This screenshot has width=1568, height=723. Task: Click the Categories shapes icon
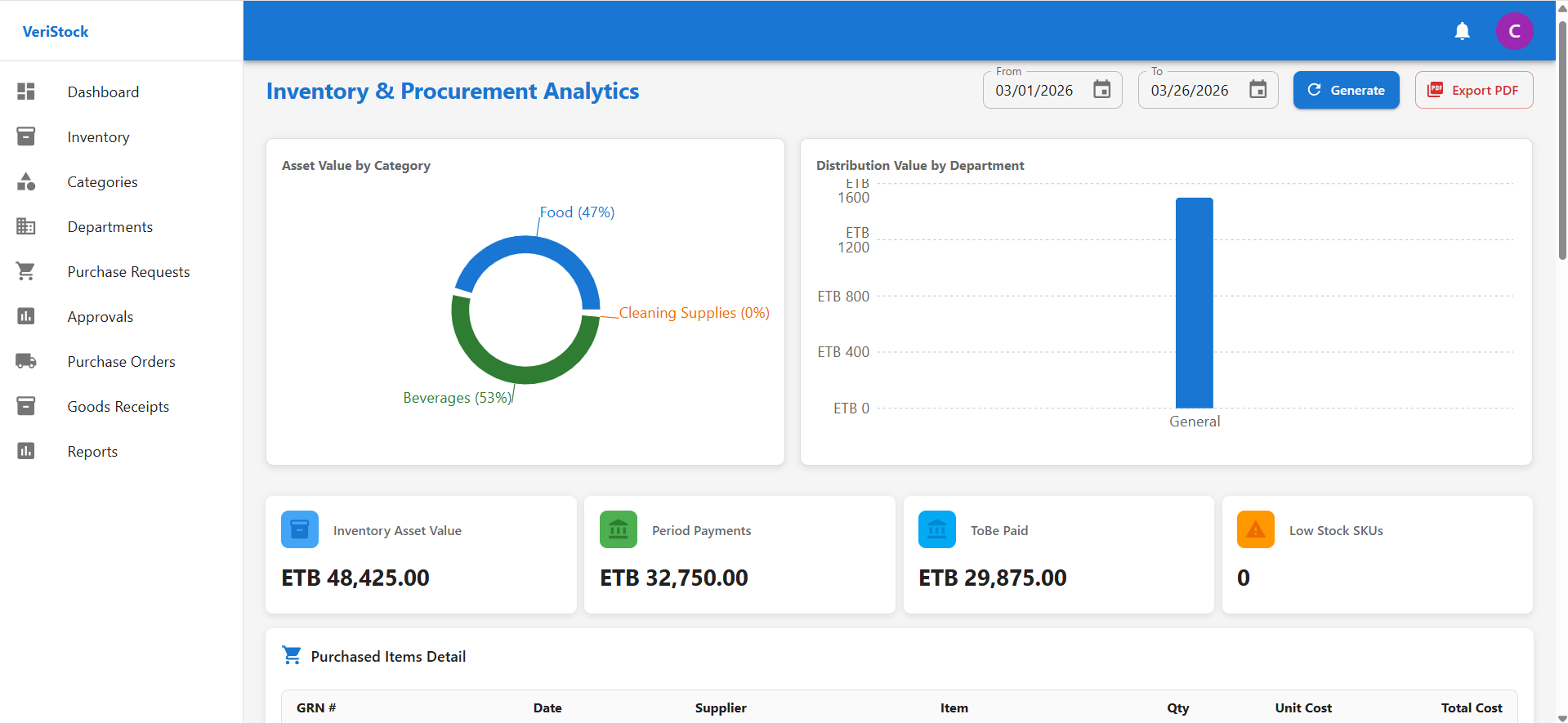click(26, 181)
